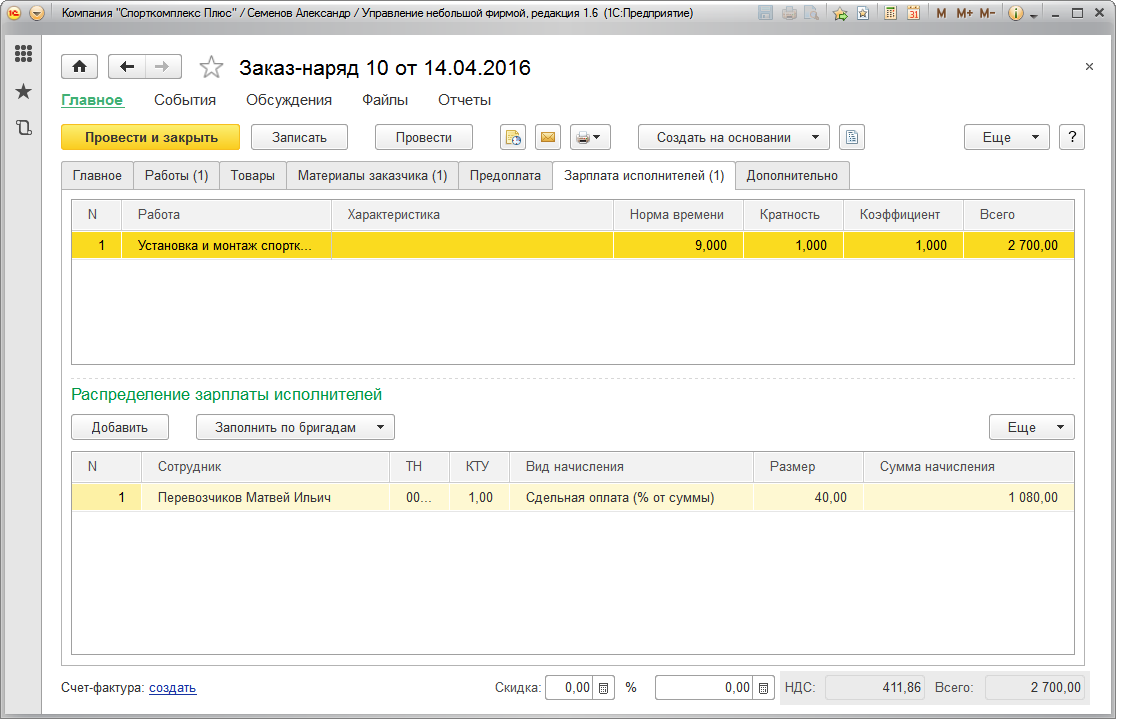Click the 2 700,00 total cell
The height and width of the screenshot is (719, 1148).
point(1018,245)
